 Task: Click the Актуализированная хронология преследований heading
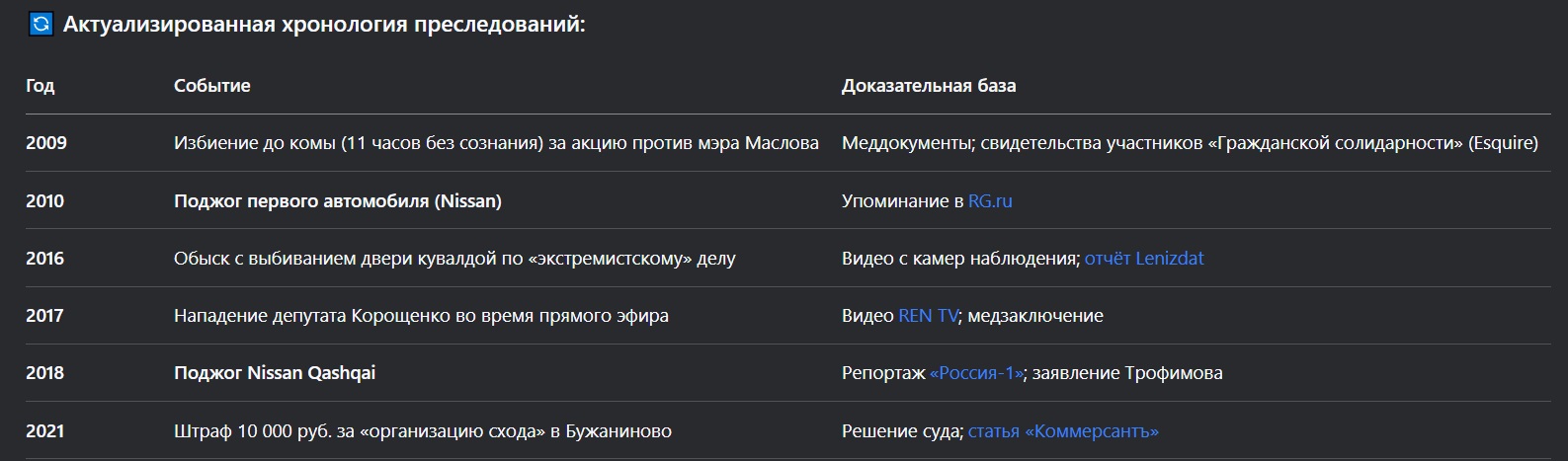pyautogui.click(x=324, y=25)
